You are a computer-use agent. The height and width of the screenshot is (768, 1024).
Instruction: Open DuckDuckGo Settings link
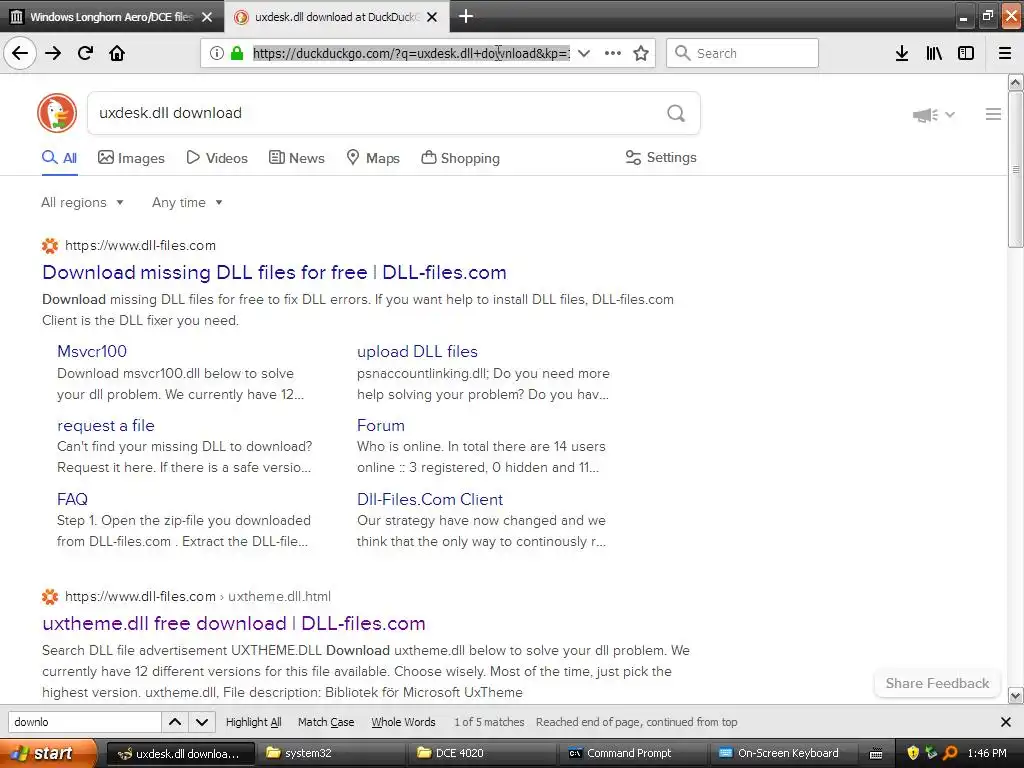click(661, 157)
